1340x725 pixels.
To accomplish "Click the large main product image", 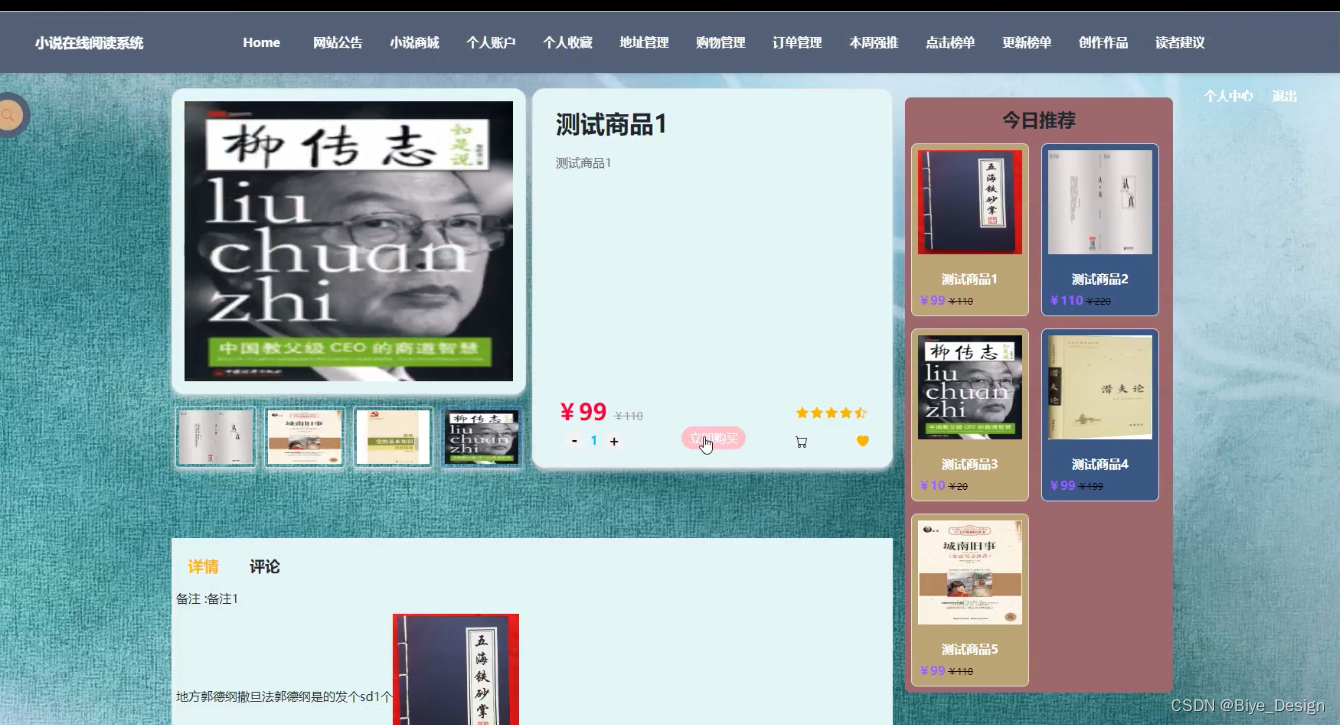I will [x=349, y=241].
